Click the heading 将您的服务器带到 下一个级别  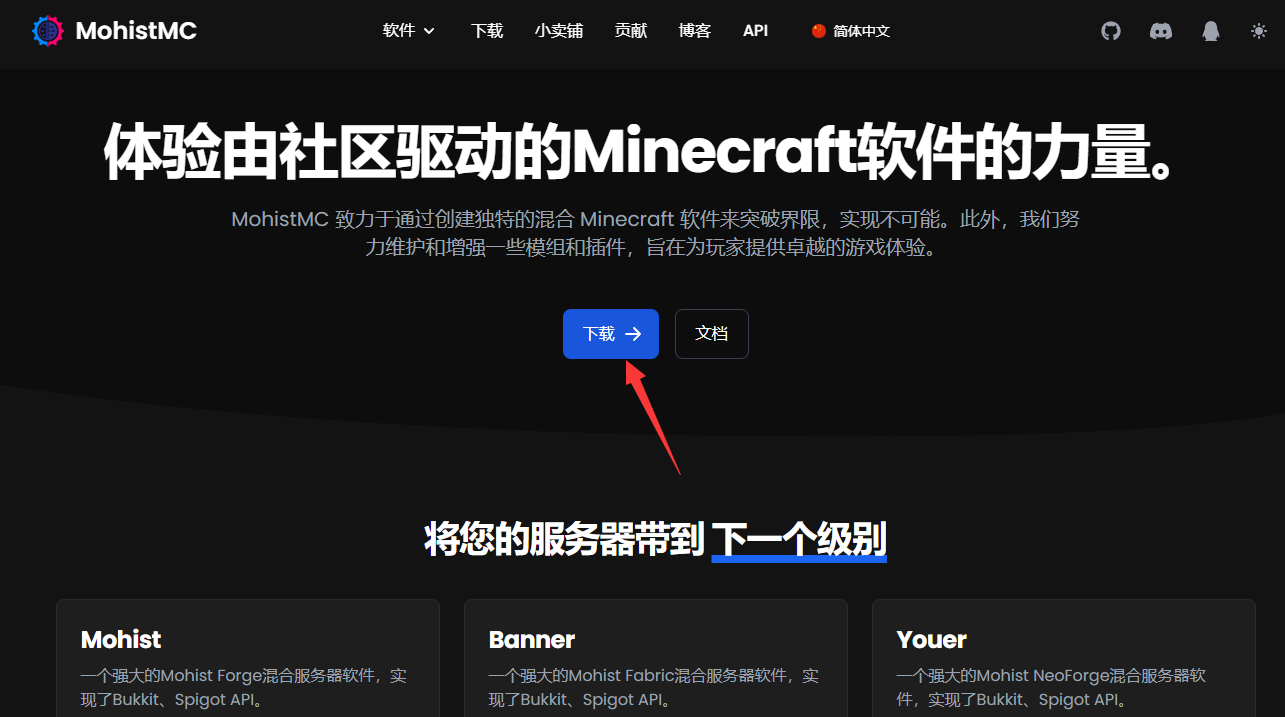tap(656, 539)
